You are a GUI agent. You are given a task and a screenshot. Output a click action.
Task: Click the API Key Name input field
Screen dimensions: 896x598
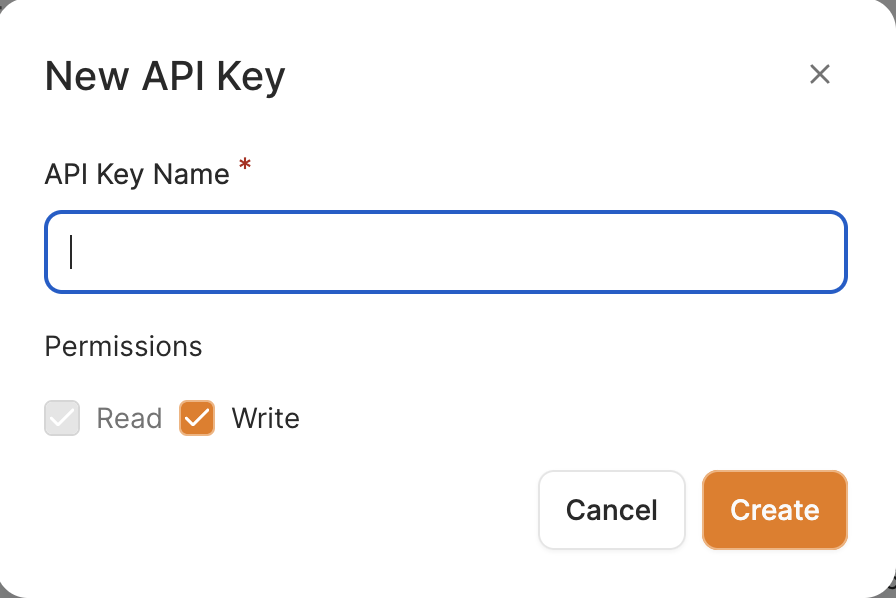[x=446, y=252]
